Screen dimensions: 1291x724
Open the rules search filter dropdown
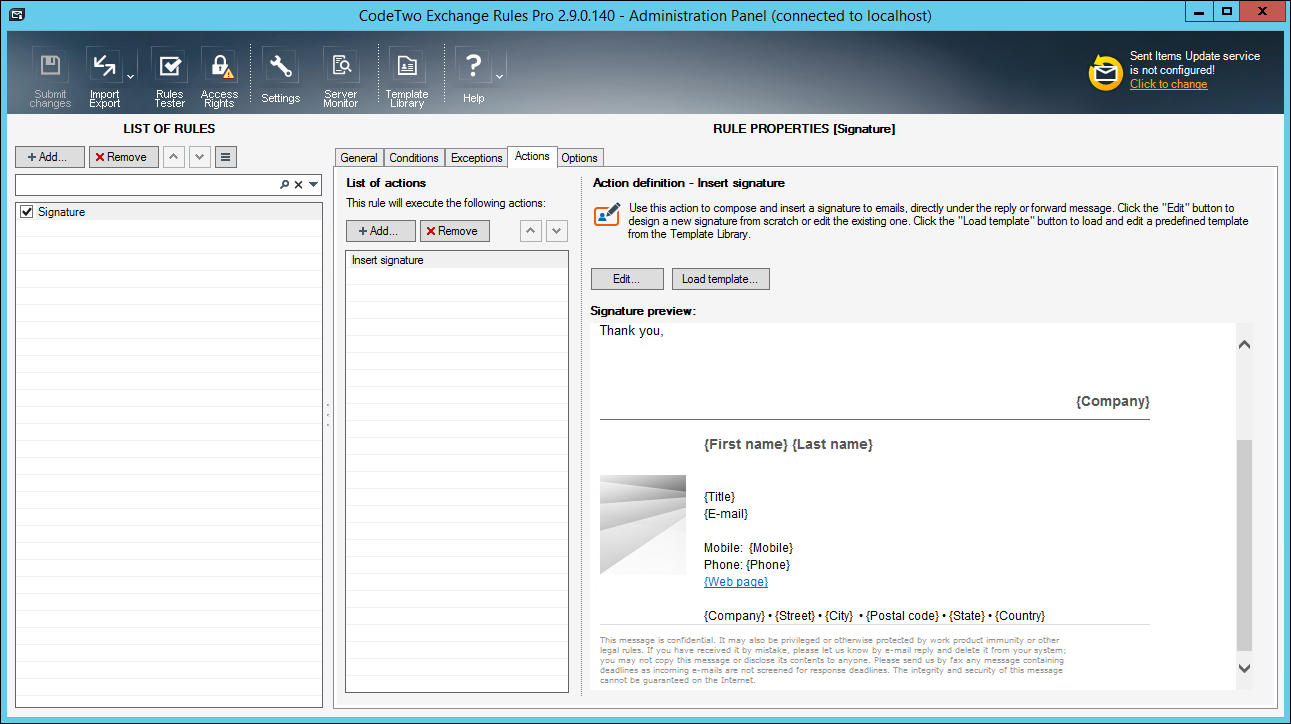pyautogui.click(x=313, y=185)
